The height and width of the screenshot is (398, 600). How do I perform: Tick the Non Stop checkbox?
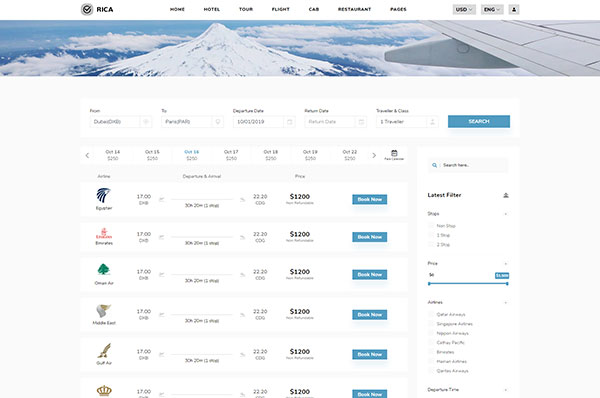click(x=431, y=226)
